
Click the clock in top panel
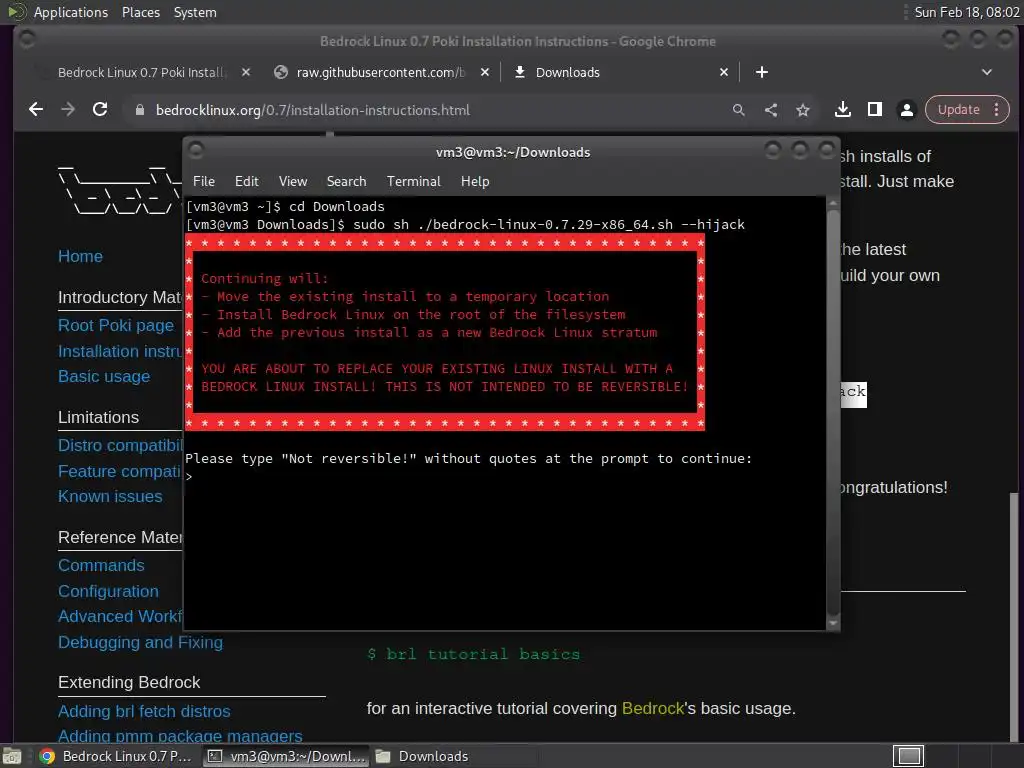coord(967,12)
